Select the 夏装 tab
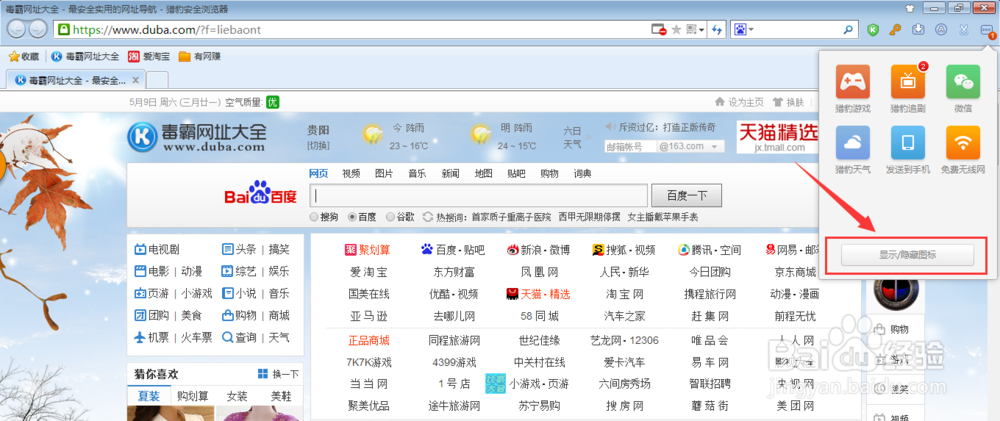This screenshot has height=421, width=1000. (x=149, y=396)
